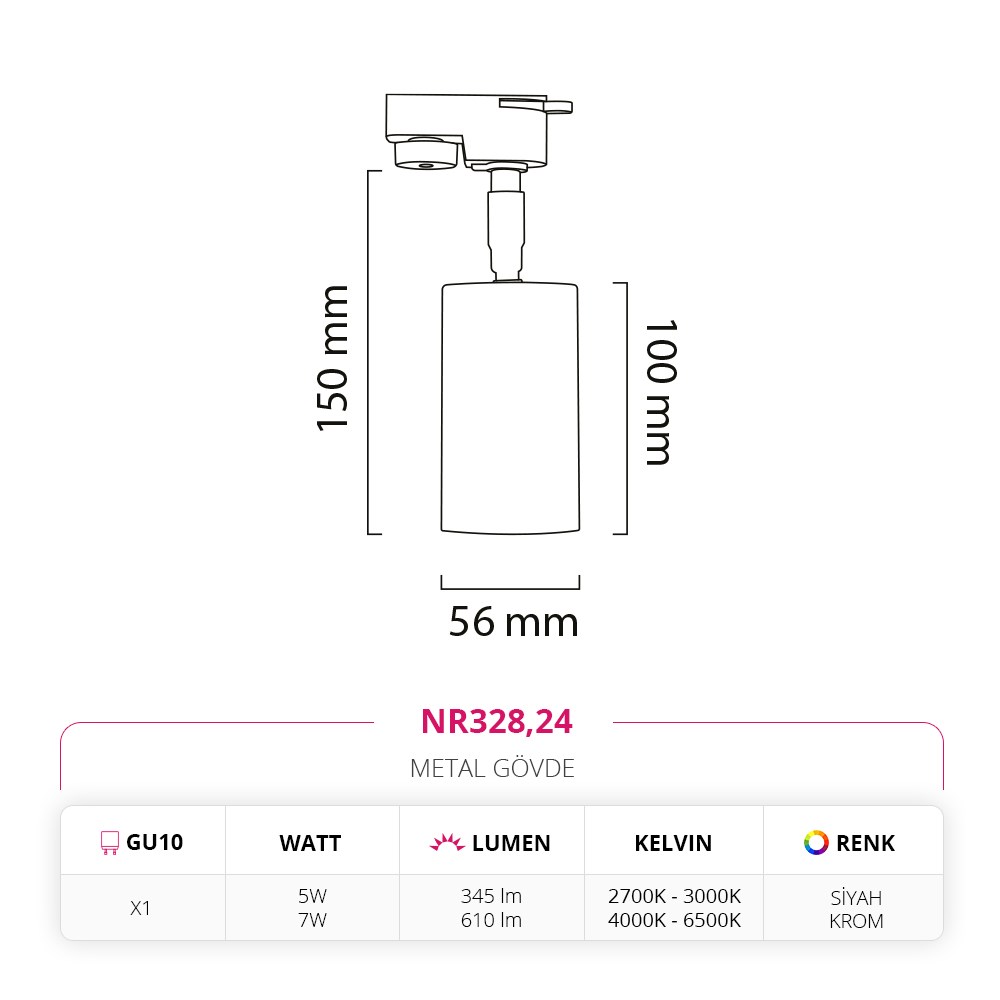Select the 7W wattage value

tap(312, 920)
